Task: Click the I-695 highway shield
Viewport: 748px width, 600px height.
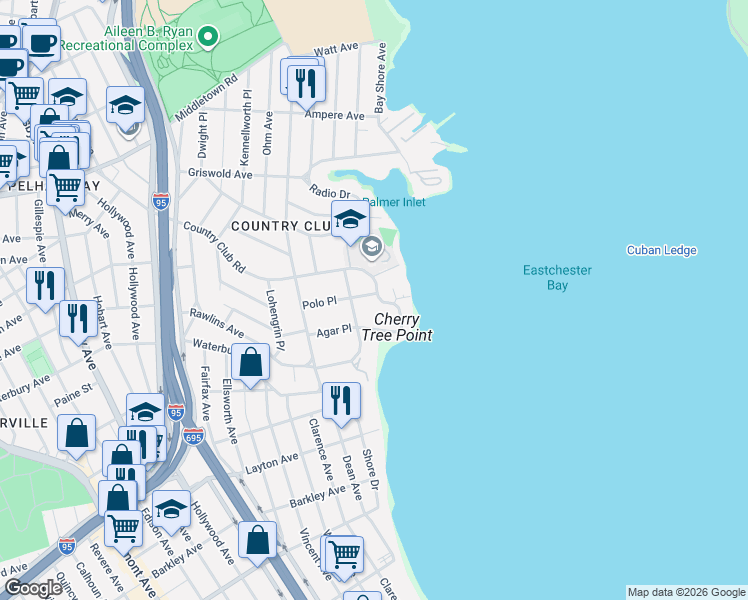Action: click(193, 436)
